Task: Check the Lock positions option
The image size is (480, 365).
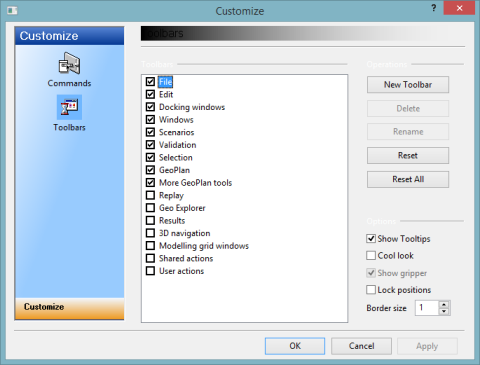Action: click(371, 290)
